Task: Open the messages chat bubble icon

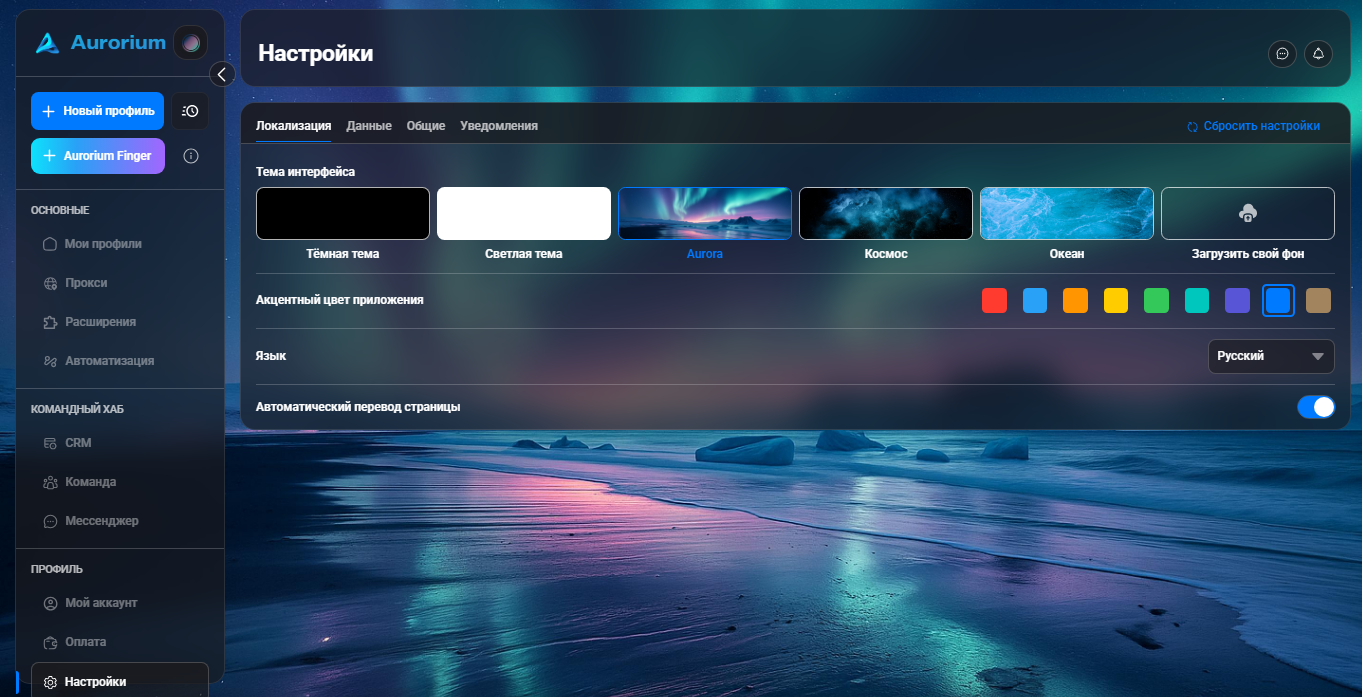Action: click(x=1282, y=54)
